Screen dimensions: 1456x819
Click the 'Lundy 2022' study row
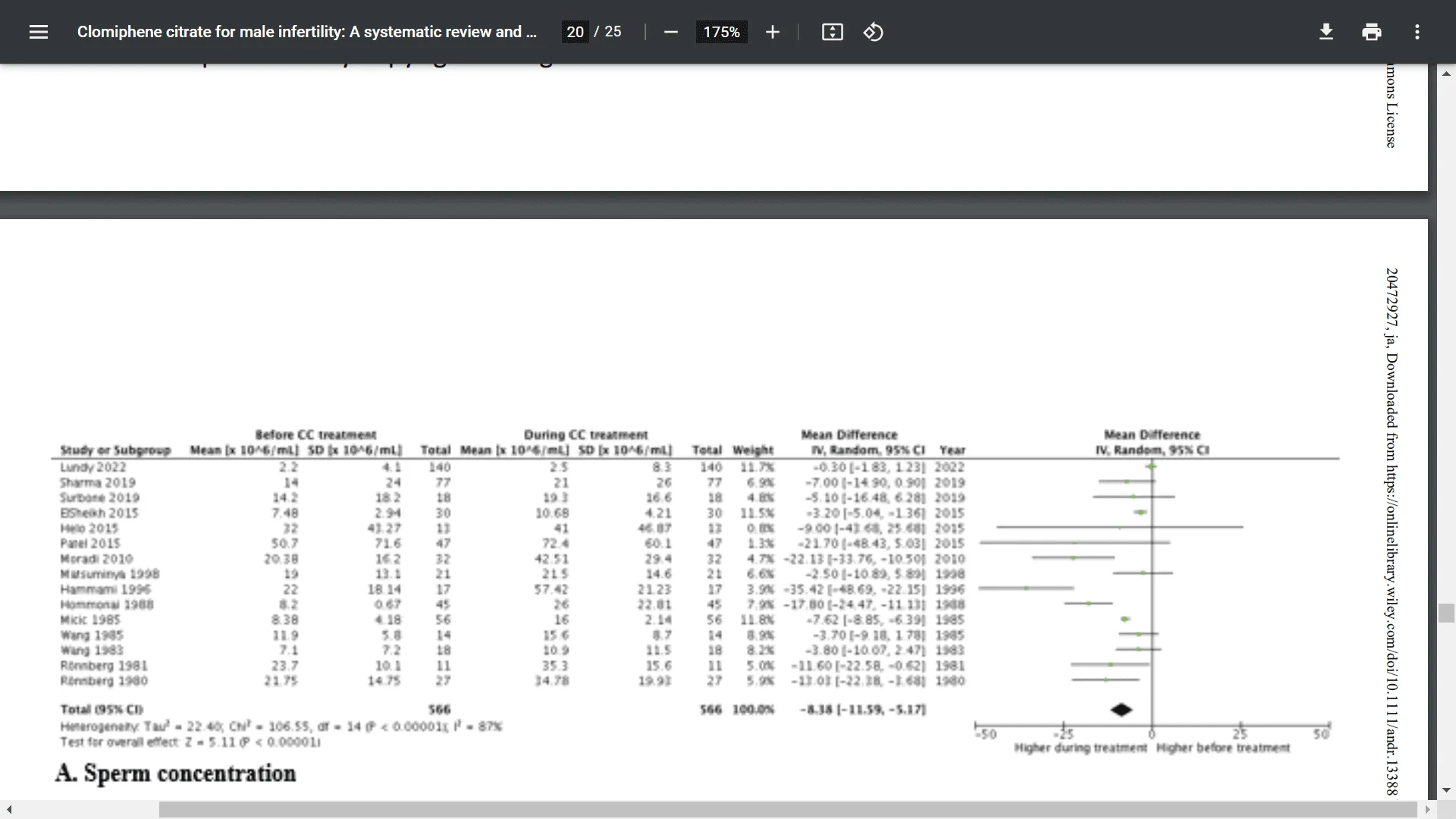point(513,467)
